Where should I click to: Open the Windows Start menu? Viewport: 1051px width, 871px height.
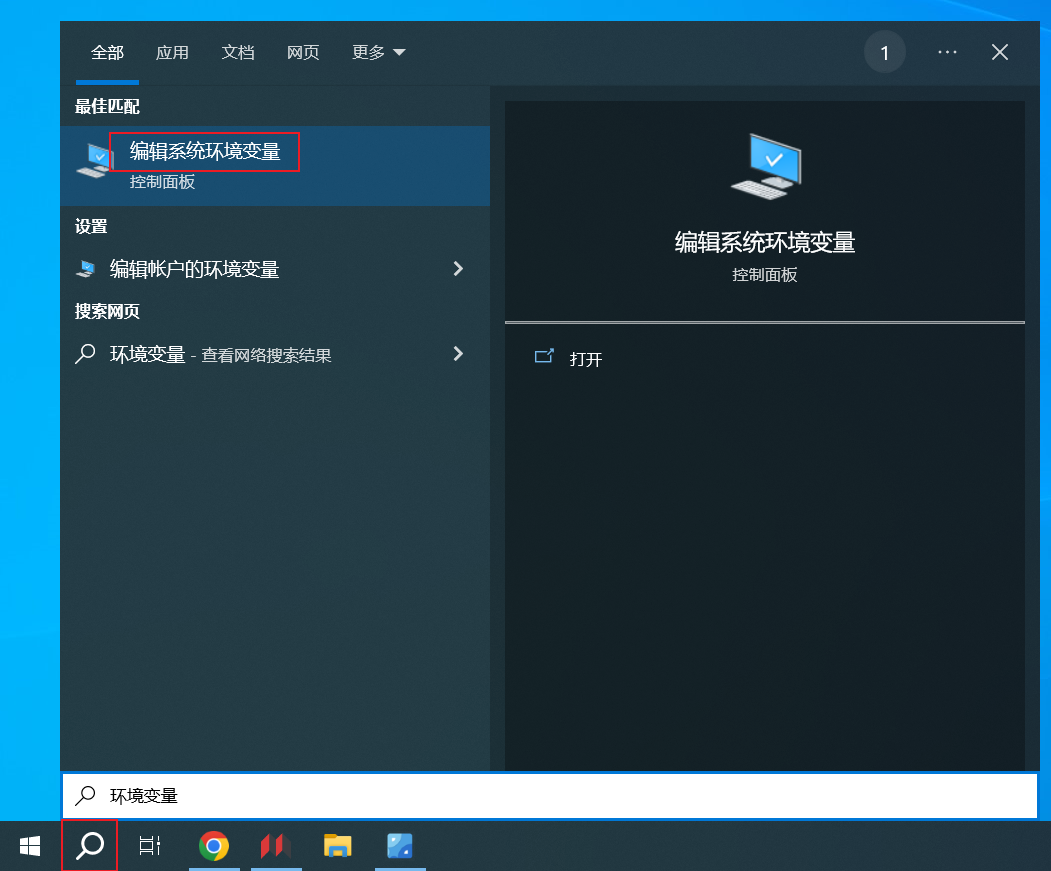click(x=30, y=846)
